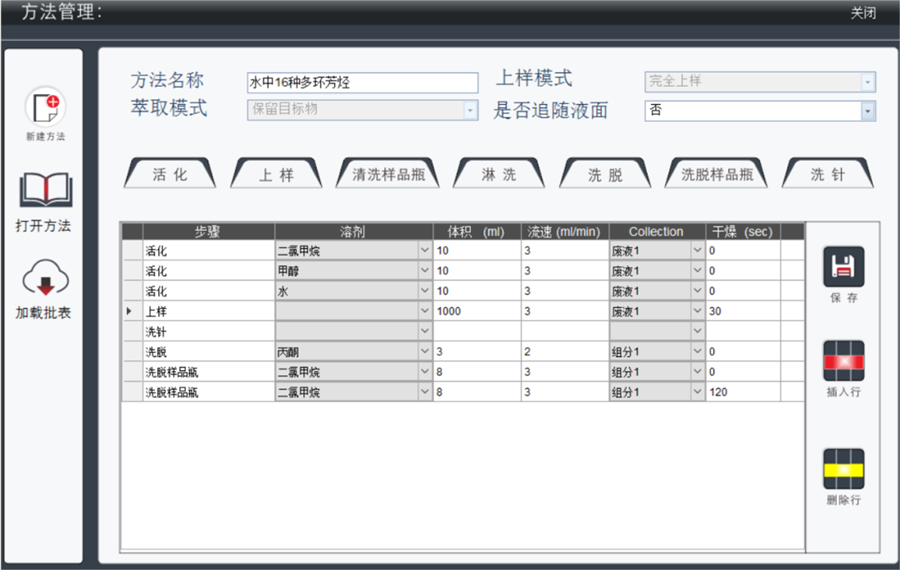Delete a row using the yellow 删除行 icon

coord(842,468)
